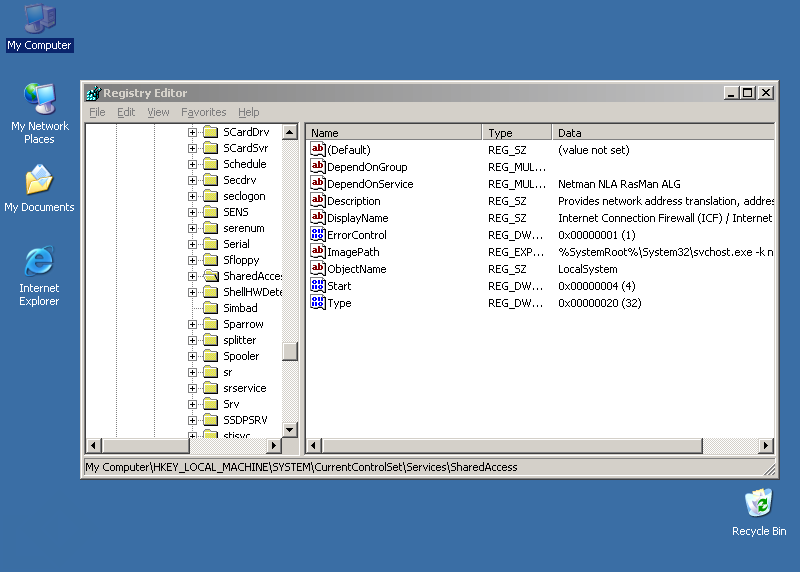Screen dimensions: 800x572
Task: Click the Simbad folder icon
Action: (211, 308)
